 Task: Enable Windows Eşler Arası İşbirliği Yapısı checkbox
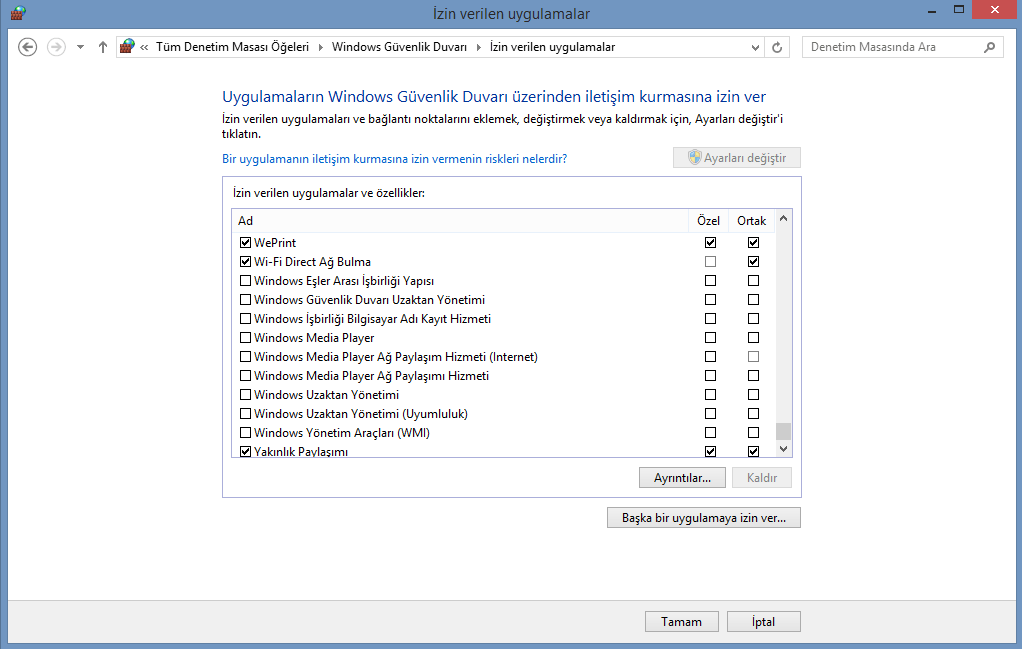click(245, 281)
